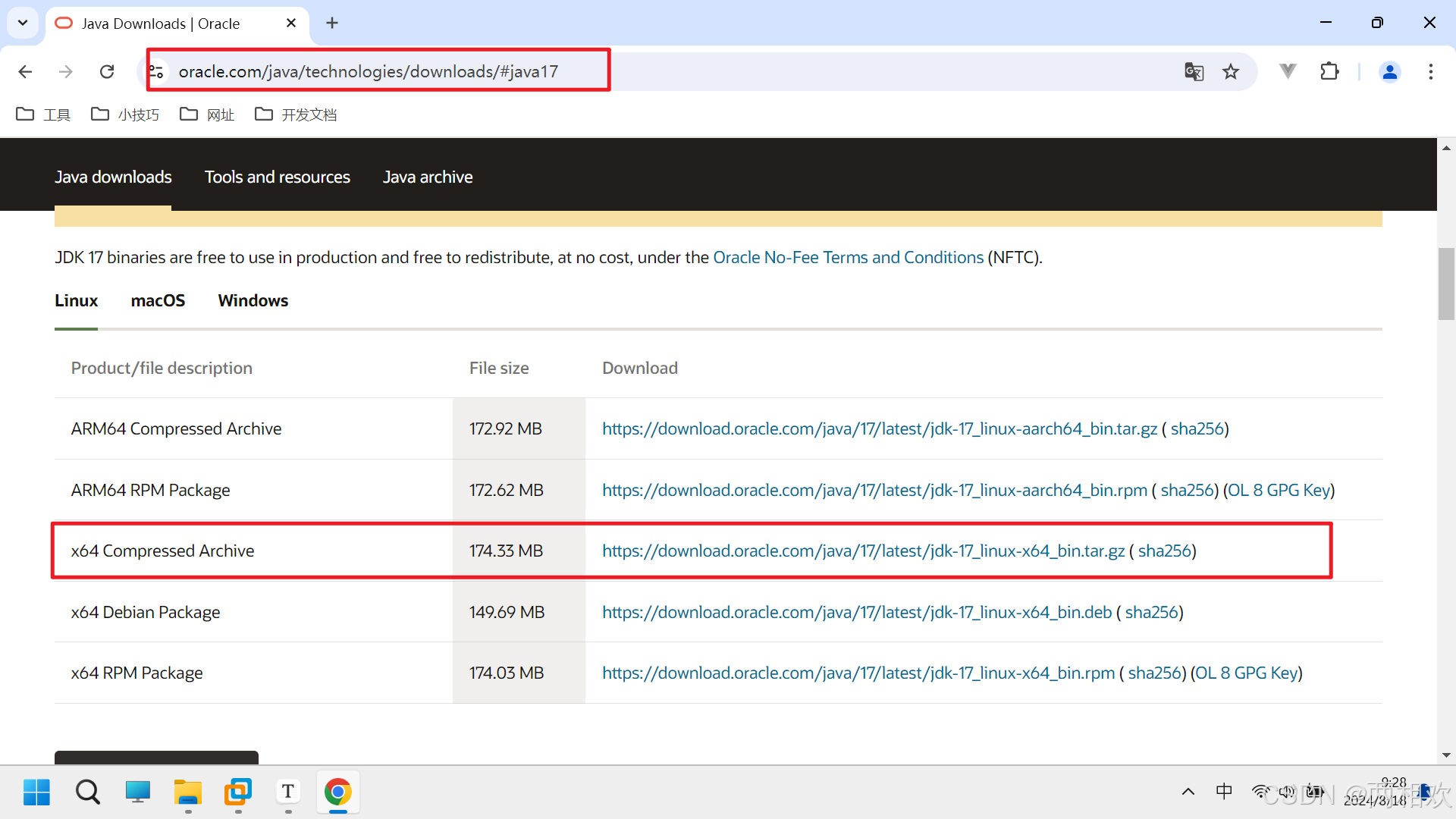1456x819 pixels.
Task: Switch to the macOS tab
Action: (x=158, y=301)
